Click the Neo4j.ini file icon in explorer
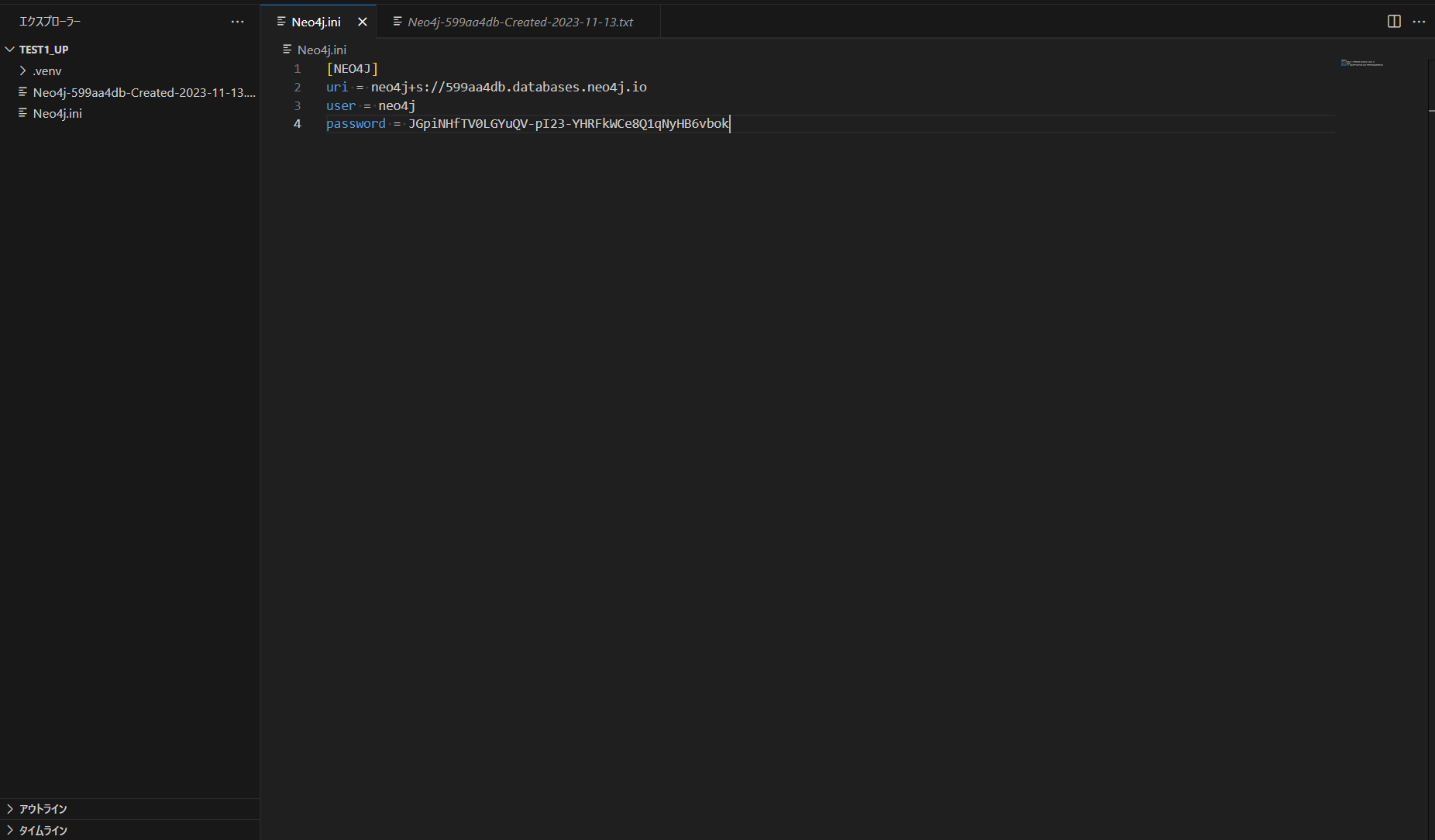This screenshot has width=1435, height=840. [22, 113]
